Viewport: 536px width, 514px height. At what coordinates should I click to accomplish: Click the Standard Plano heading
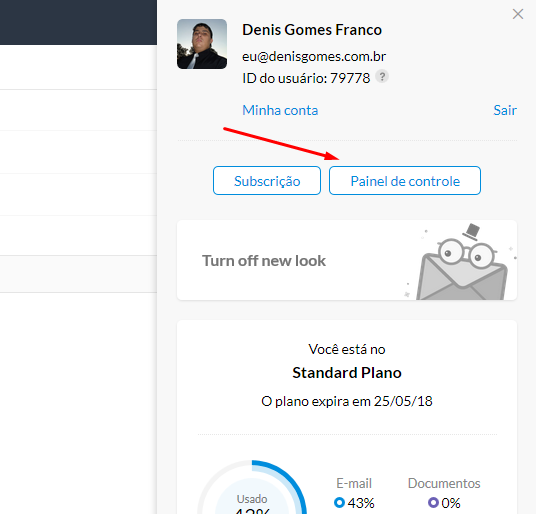click(x=347, y=373)
